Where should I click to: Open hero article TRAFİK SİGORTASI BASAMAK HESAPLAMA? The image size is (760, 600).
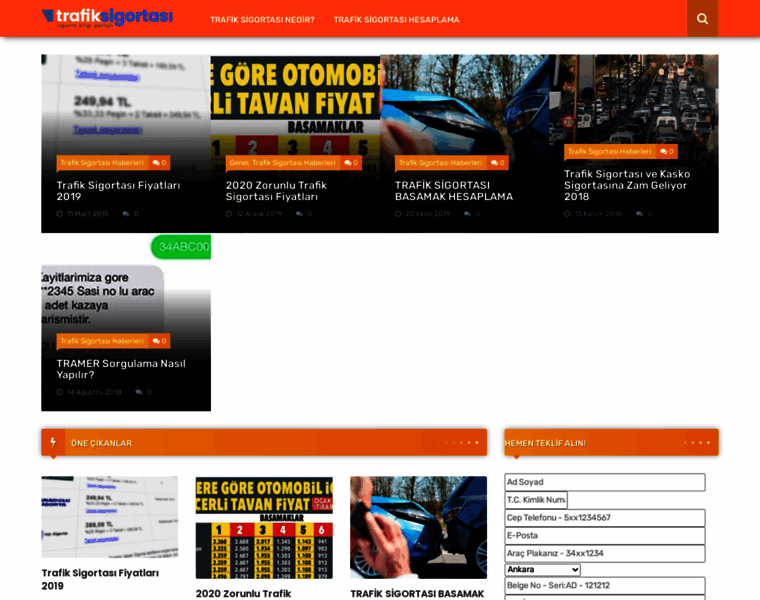point(454,191)
